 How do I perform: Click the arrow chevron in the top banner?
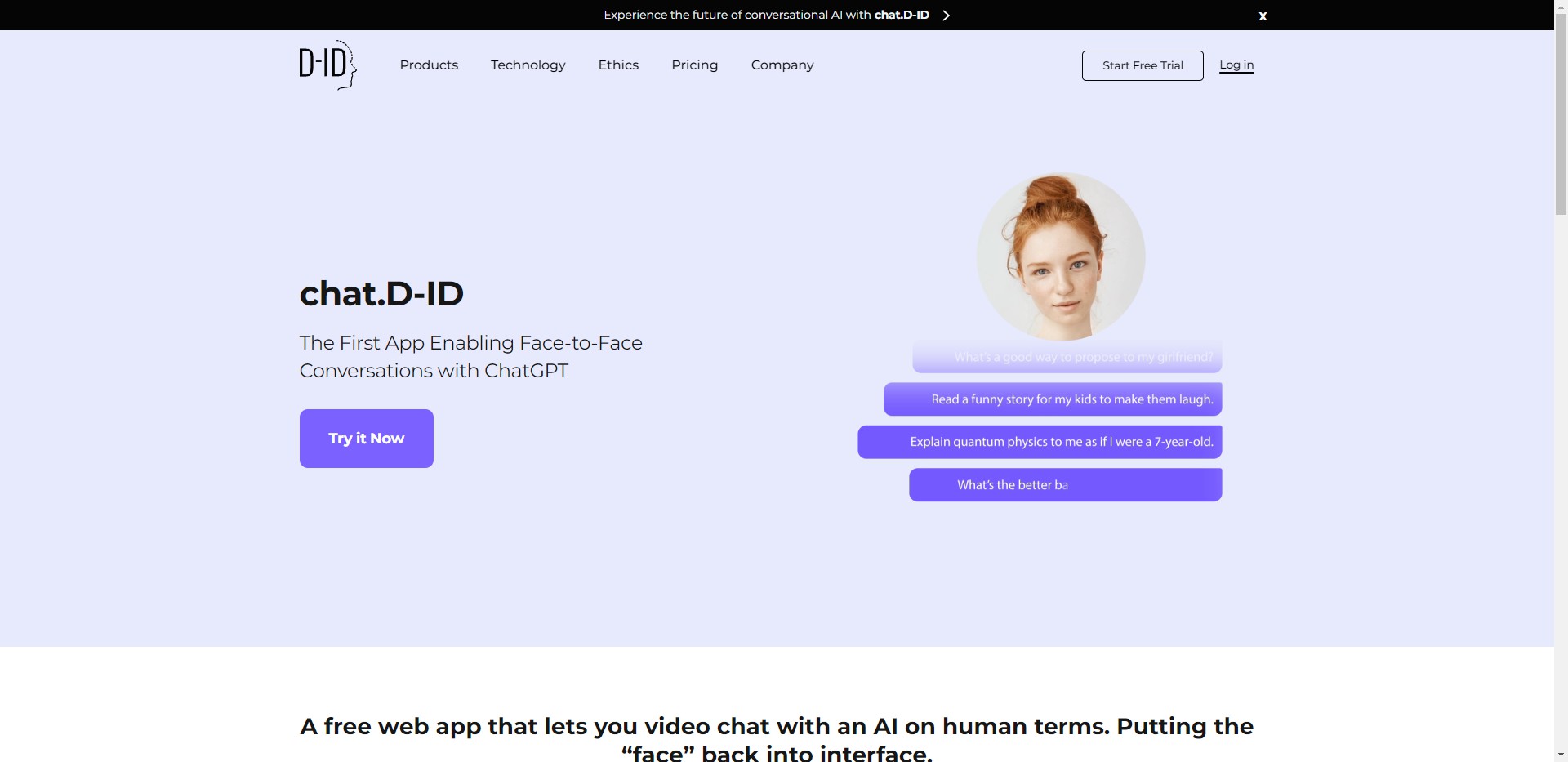[946, 15]
